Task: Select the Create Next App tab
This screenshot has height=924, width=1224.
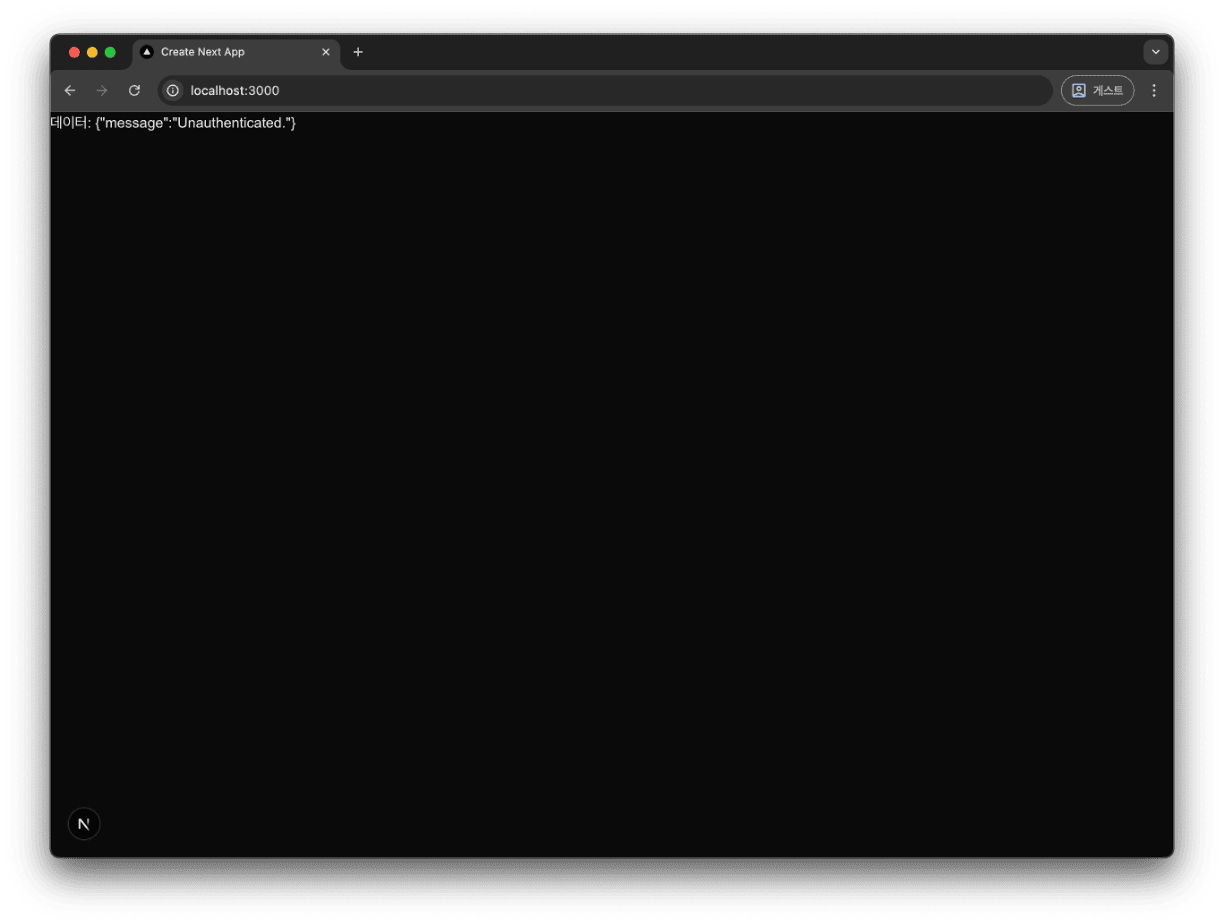Action: 236,52
